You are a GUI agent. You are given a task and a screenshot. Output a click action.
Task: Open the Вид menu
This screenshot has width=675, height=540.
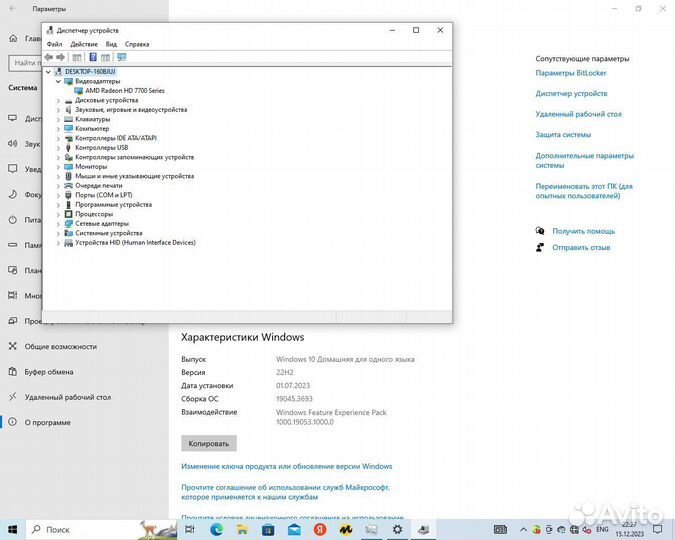[x=111, y=44]
